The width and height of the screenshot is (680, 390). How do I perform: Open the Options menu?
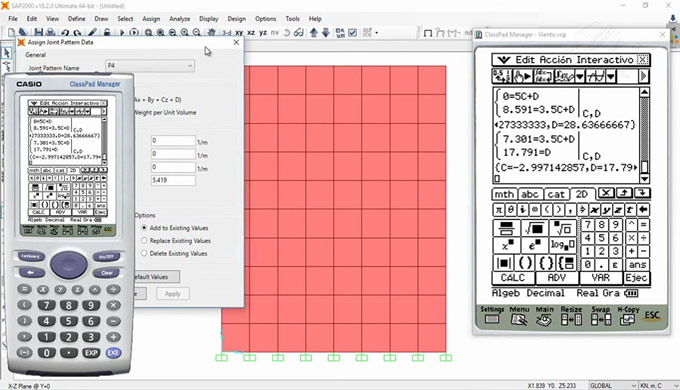[x=265, y=19]
